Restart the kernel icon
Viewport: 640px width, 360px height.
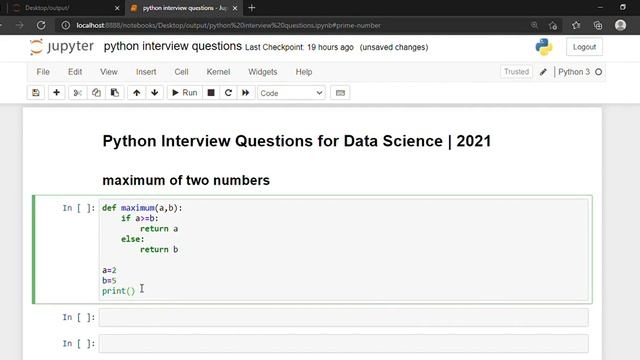coord(228,93)
